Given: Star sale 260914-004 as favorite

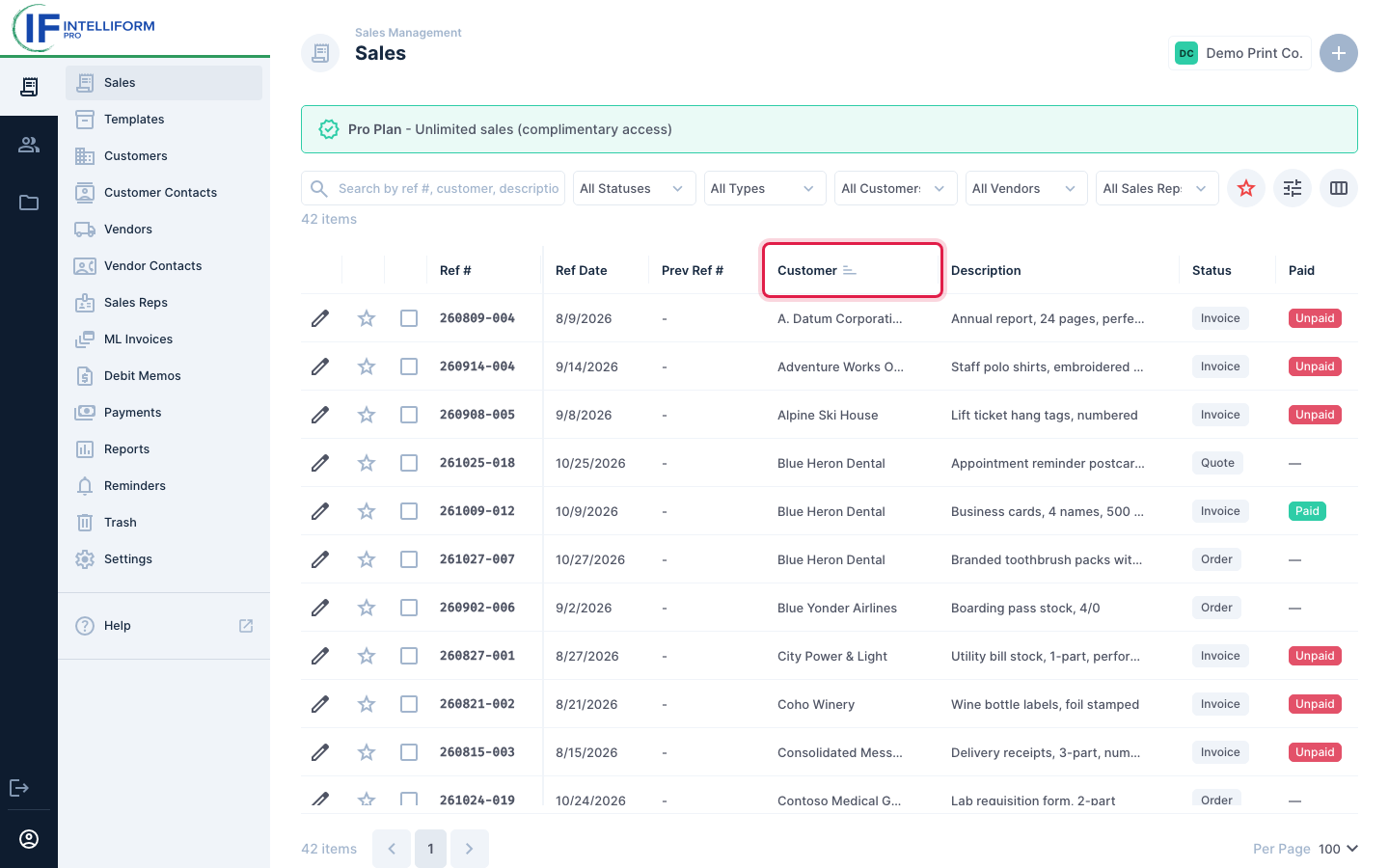Looking at the screenshot, I should [x=367, y=366].
